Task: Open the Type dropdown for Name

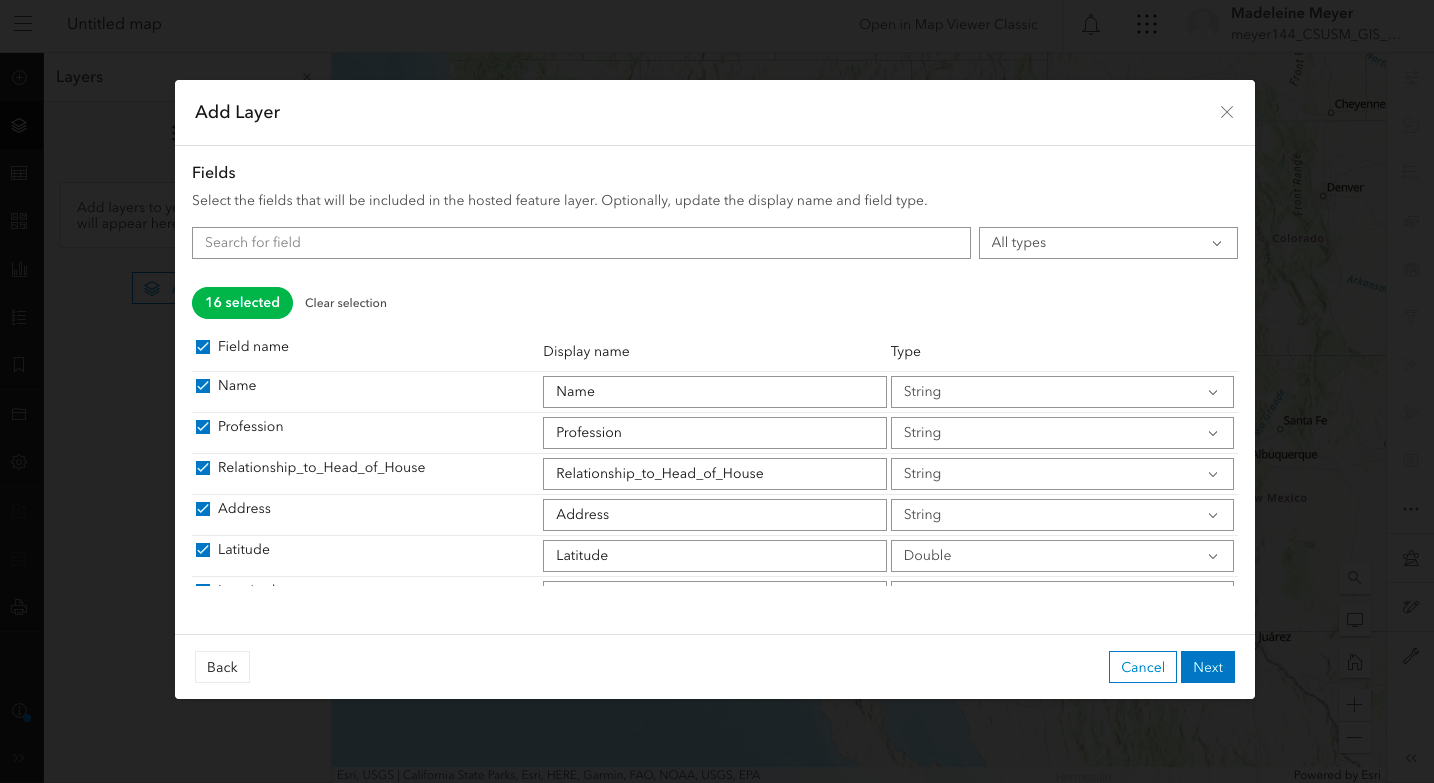Action: pyautogui.click(x=1062, y=392)
